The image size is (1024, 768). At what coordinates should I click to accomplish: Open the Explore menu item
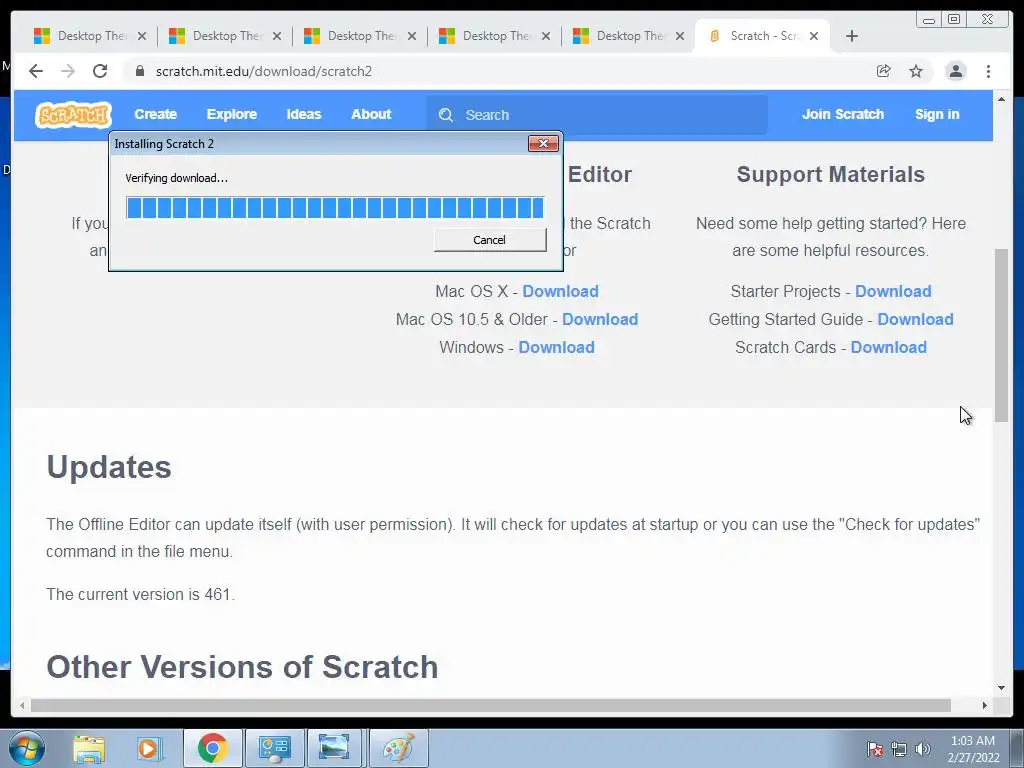pyautogui.click(x=232, y=114)
